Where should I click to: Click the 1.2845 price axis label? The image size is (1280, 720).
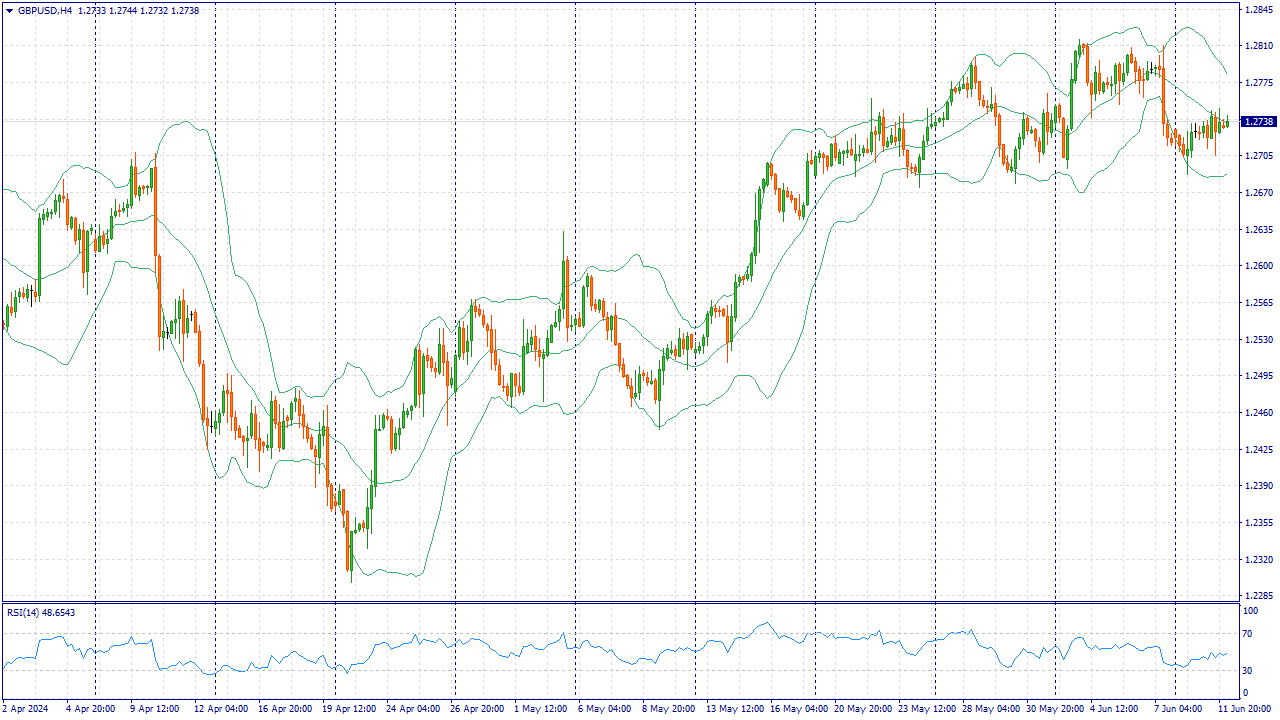pyautogui.click(x=1258, y=9)
